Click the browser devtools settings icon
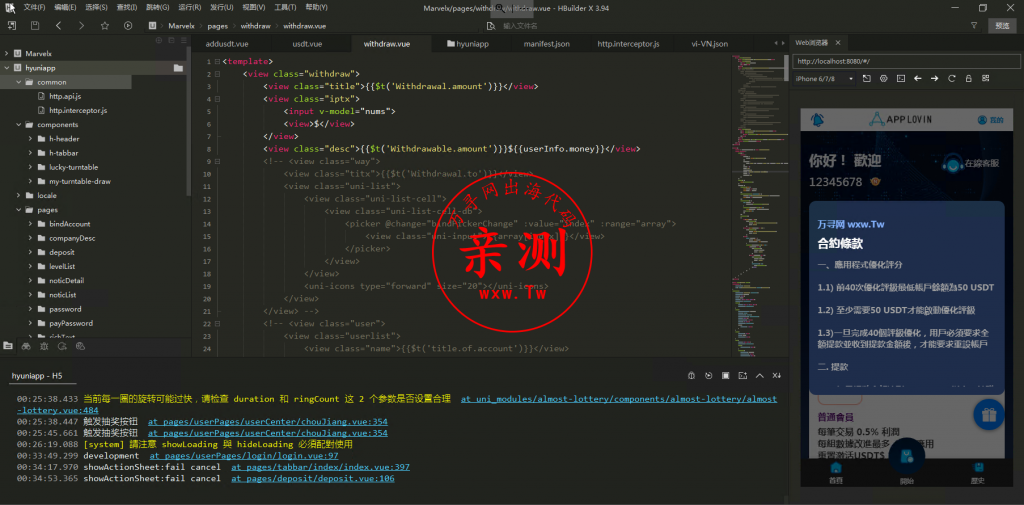Viewport: 1024px width, 505px height. (884, 78)
